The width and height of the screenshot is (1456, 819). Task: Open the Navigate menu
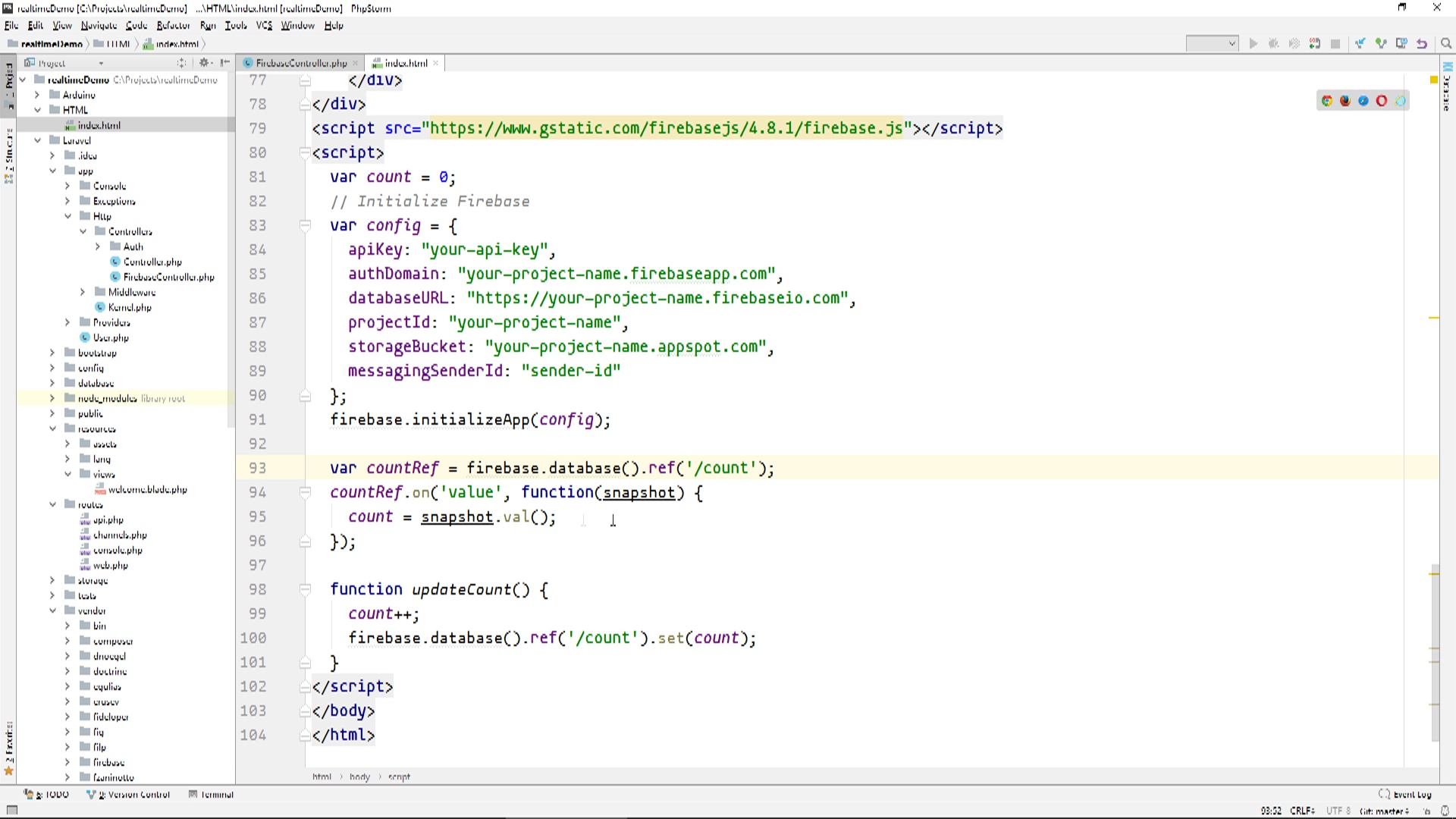coord(99,25)
